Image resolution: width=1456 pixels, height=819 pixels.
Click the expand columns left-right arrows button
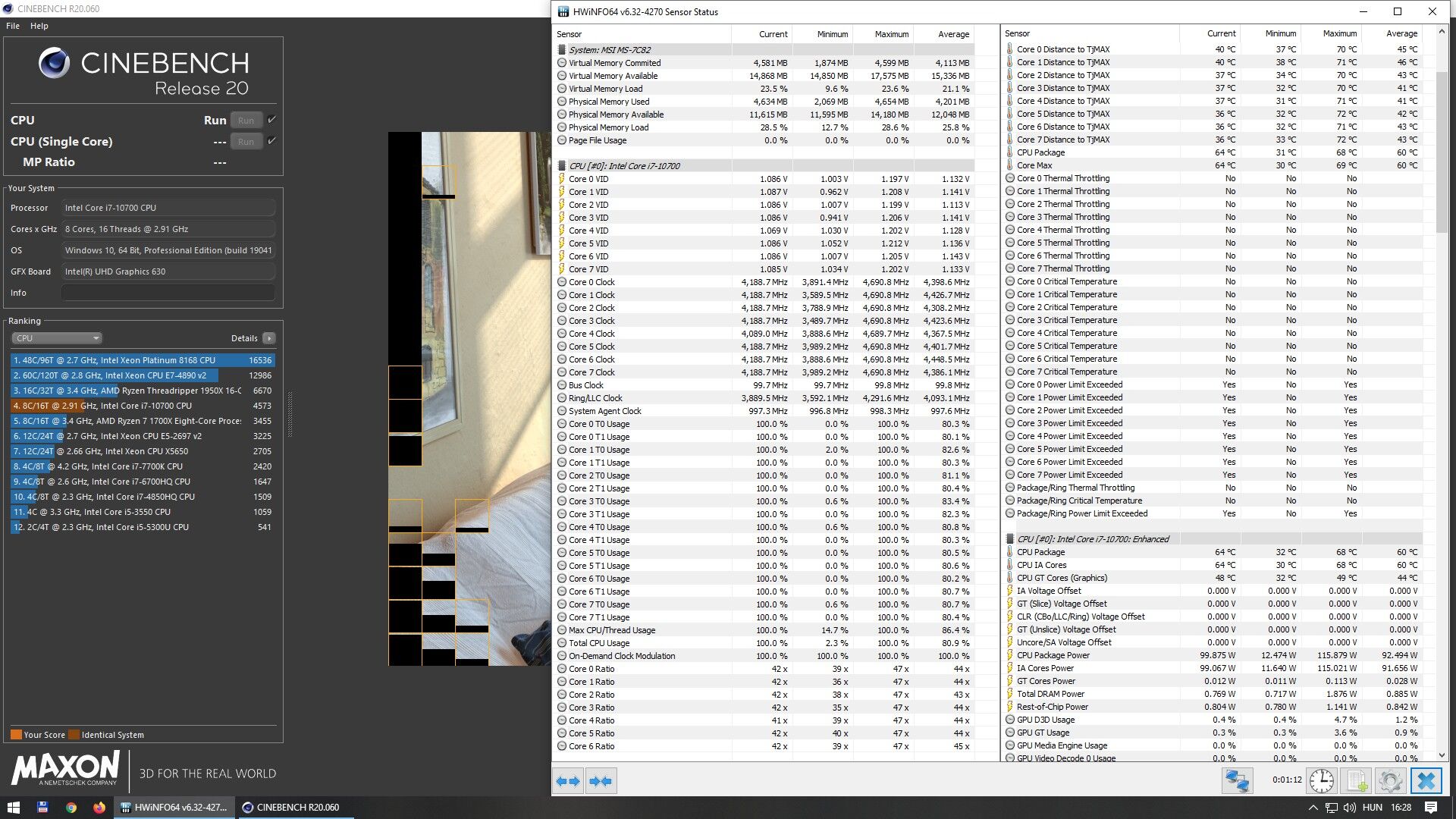click(x=568, y=780)
